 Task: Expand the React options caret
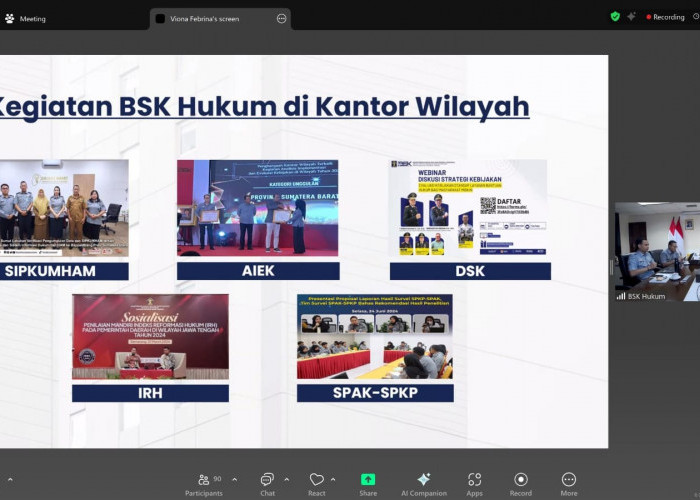(333, 480)
